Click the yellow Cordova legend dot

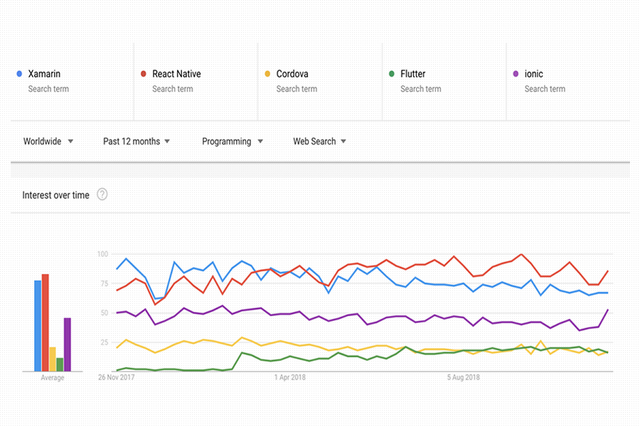pos(268,74)
